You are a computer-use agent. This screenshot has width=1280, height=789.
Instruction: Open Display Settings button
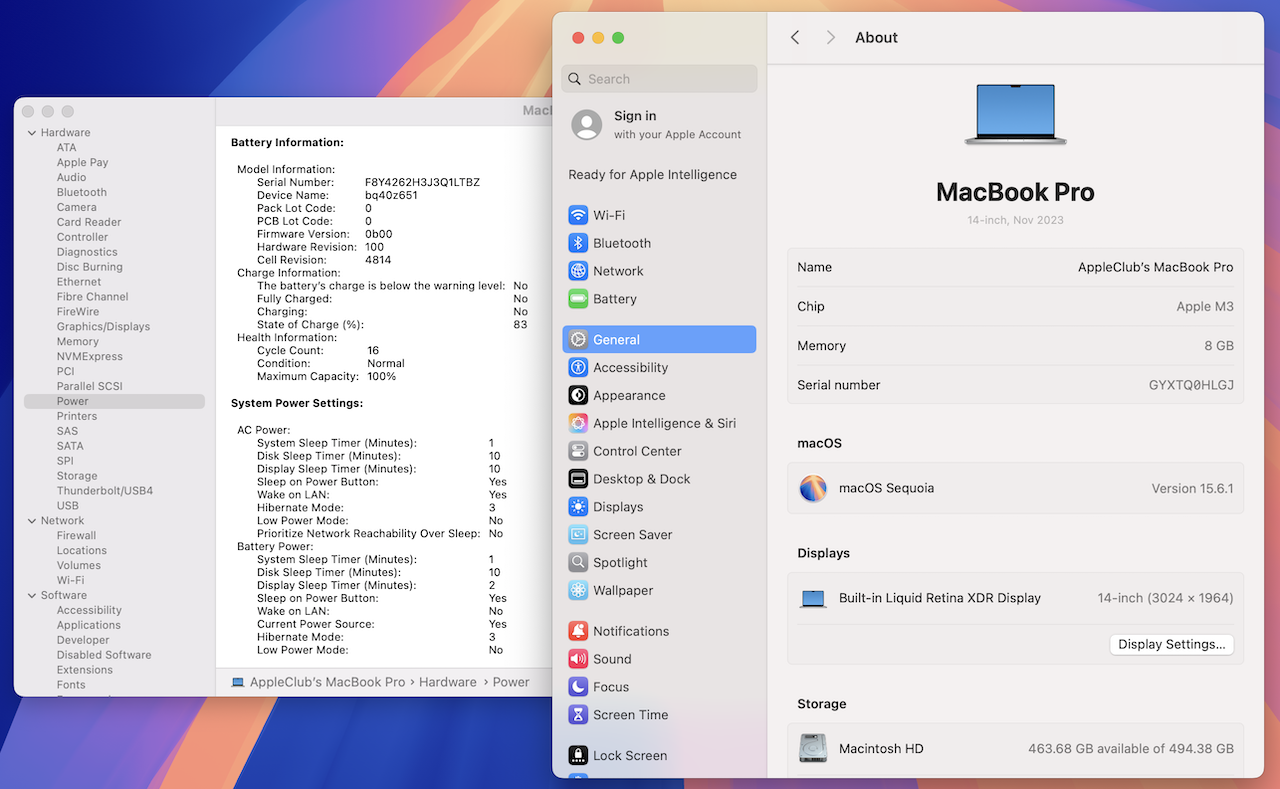point(1171,644)
